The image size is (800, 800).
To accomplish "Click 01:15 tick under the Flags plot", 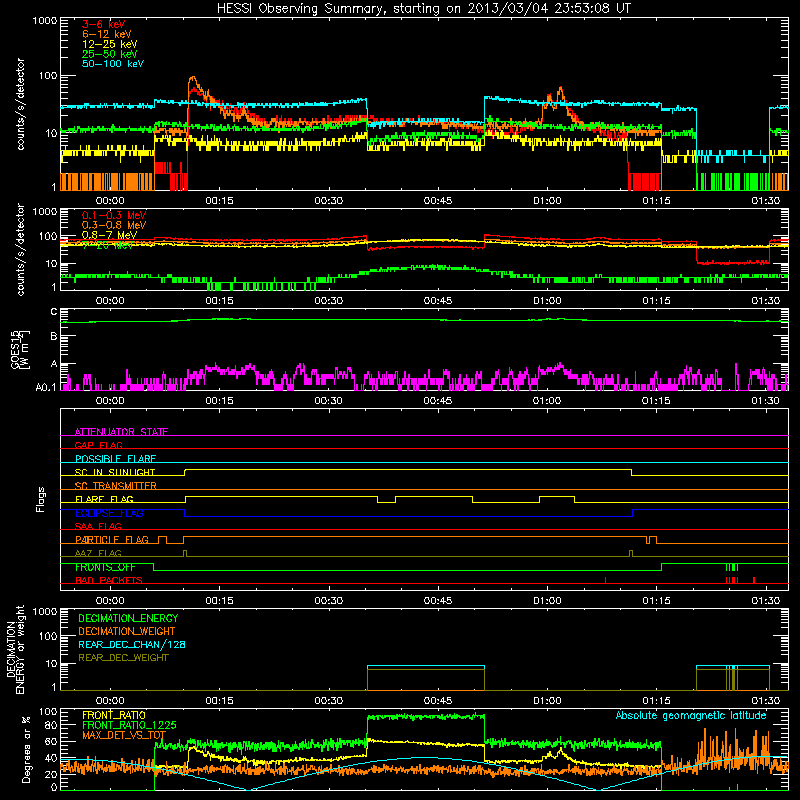I will click(656, 601).
